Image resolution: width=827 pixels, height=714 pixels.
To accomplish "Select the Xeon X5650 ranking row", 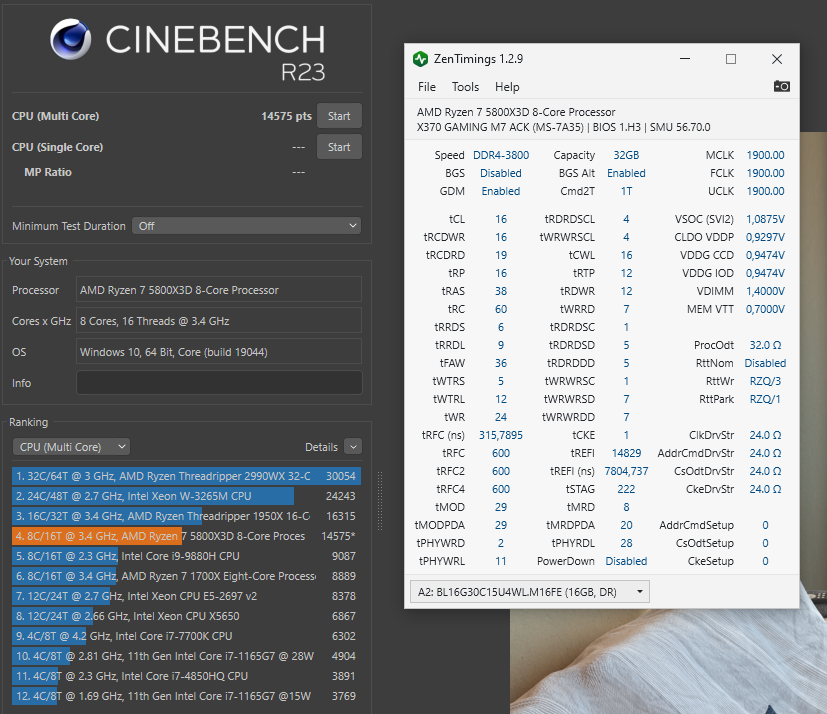I will [x=186, y=616].
